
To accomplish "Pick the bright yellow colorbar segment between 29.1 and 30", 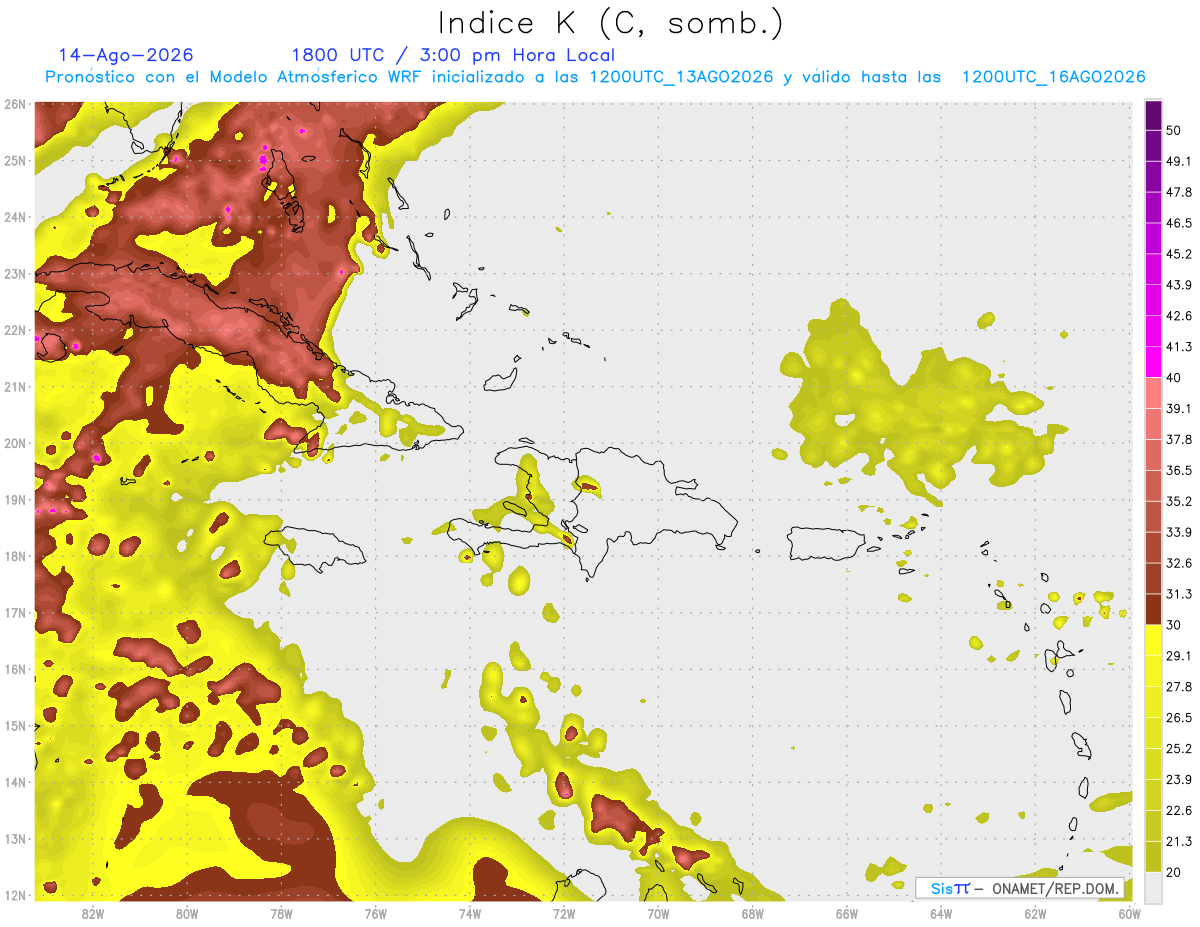I will pyautogui.click(x=1153, y=640).
